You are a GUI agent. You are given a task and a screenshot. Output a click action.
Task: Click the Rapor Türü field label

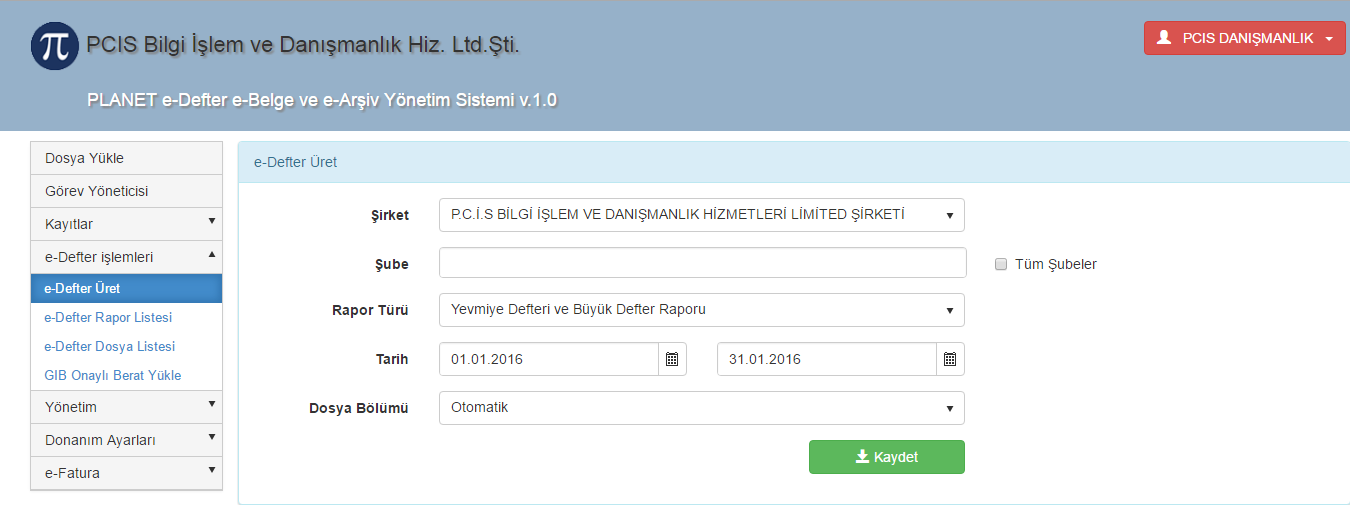pyautogui.click(x=370, y=310)
